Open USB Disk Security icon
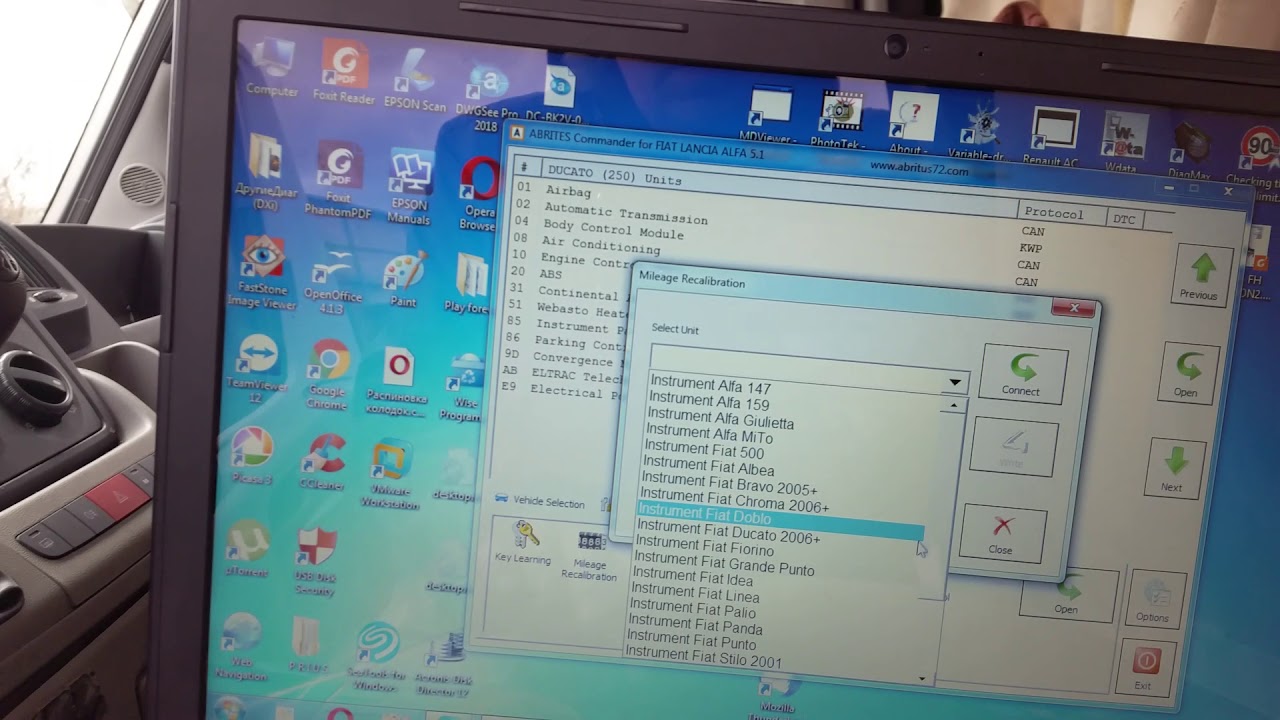The image size is (1280, 720). click(315, 563)
